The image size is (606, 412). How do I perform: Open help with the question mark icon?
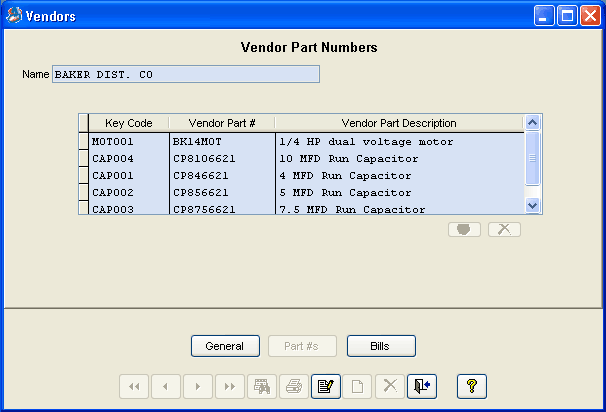click(x=472, y=386)
